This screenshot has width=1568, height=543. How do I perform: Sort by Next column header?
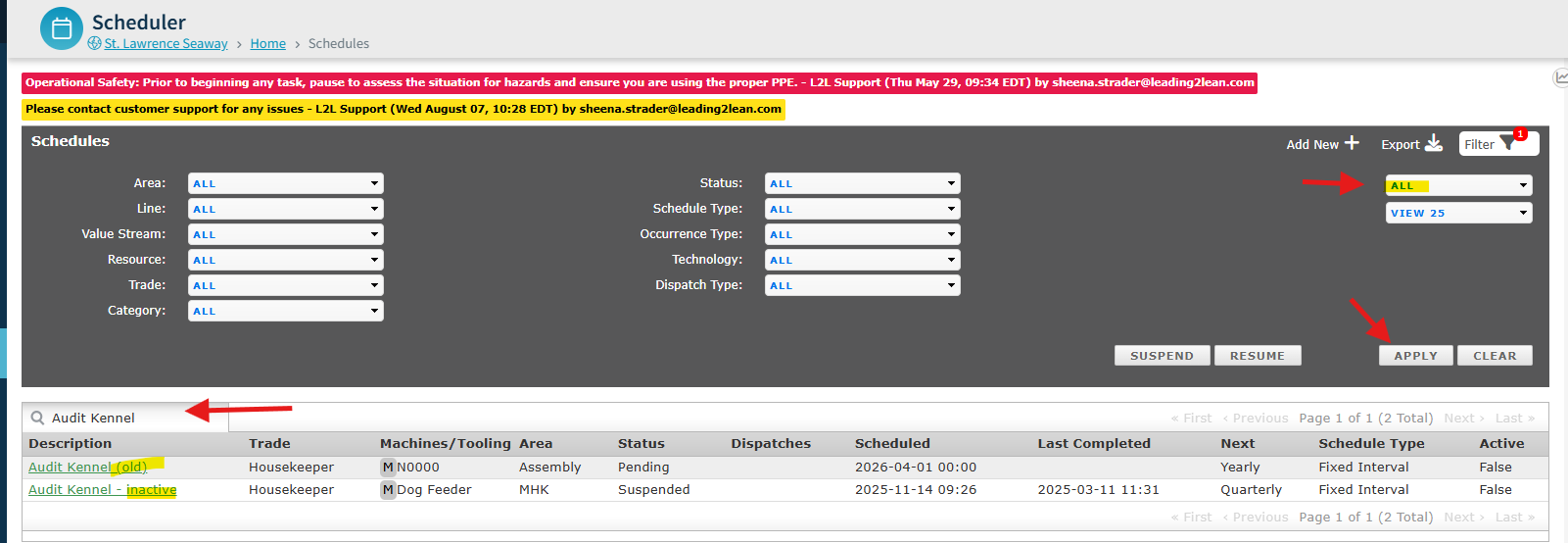point(1238,444)
